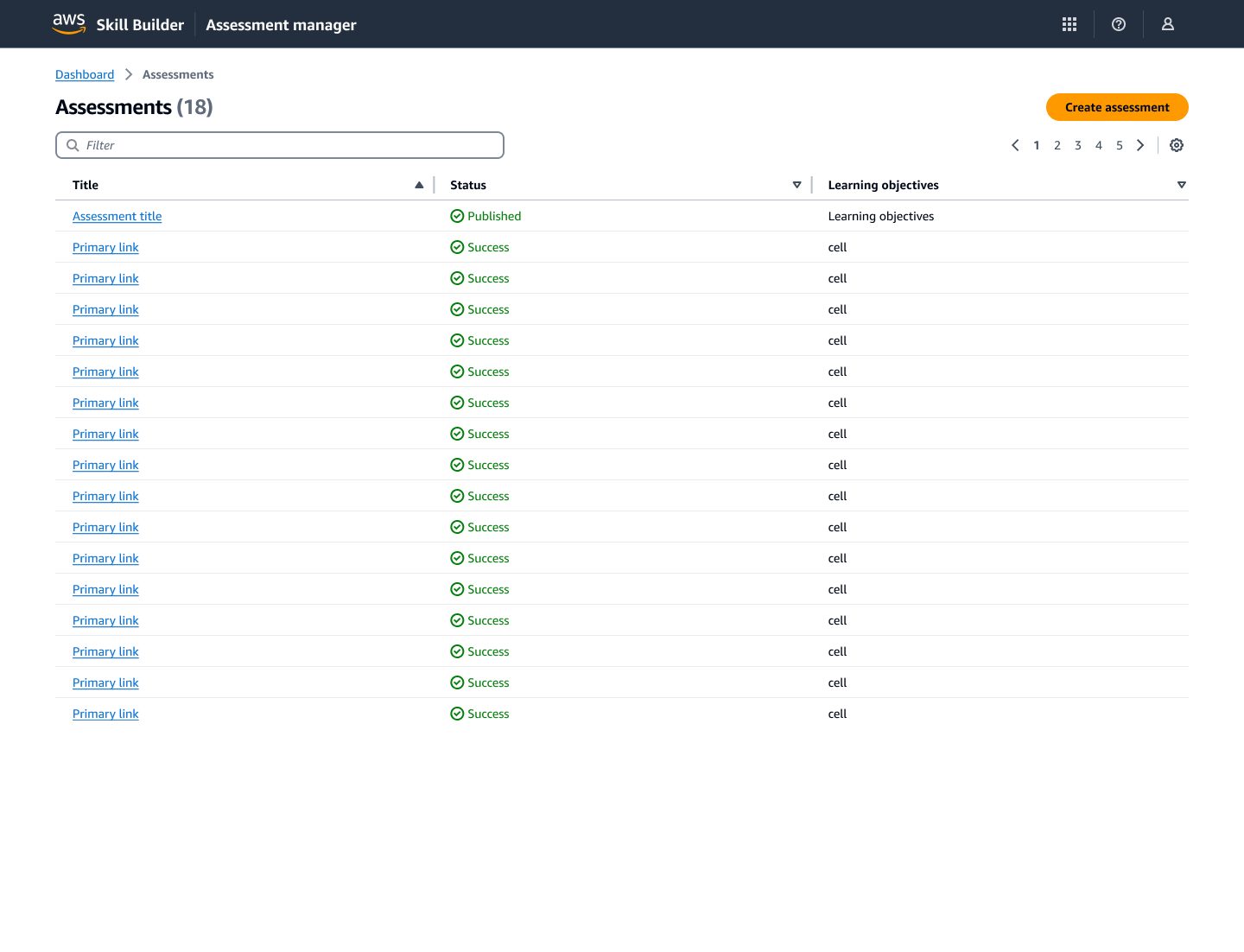
Task: Go to page 2 of pagination
Action: [1057, 145]
